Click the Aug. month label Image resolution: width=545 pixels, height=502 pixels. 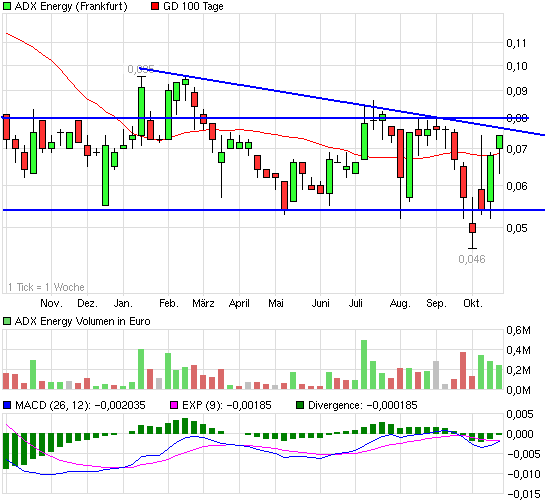point(400,303)
